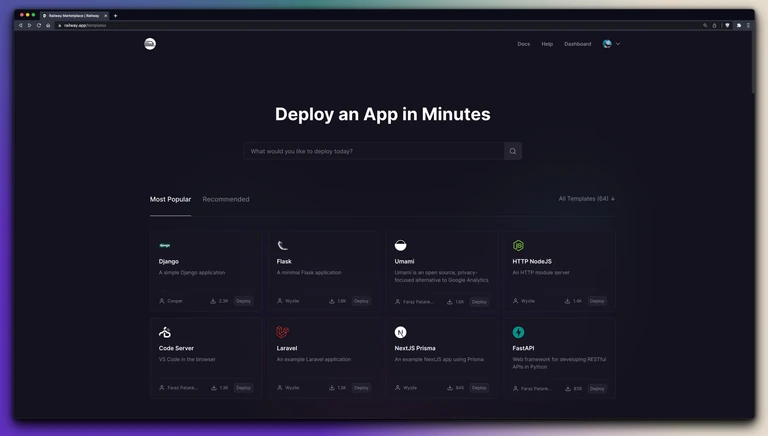Click the Umami card title
The width and height of the screenshot is (768, 436).
coord(405,262)
